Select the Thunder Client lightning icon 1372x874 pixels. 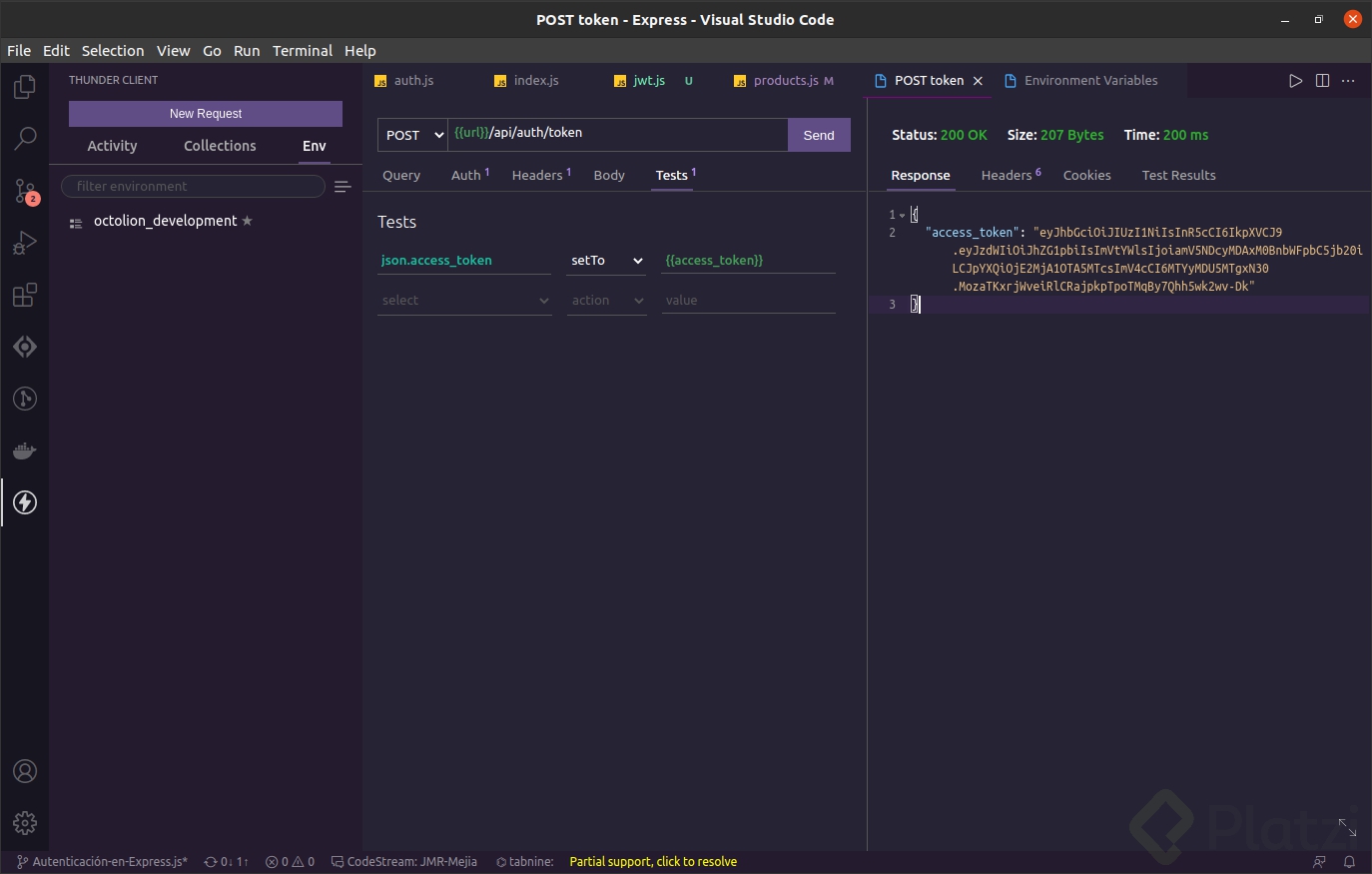coord(25,502)
